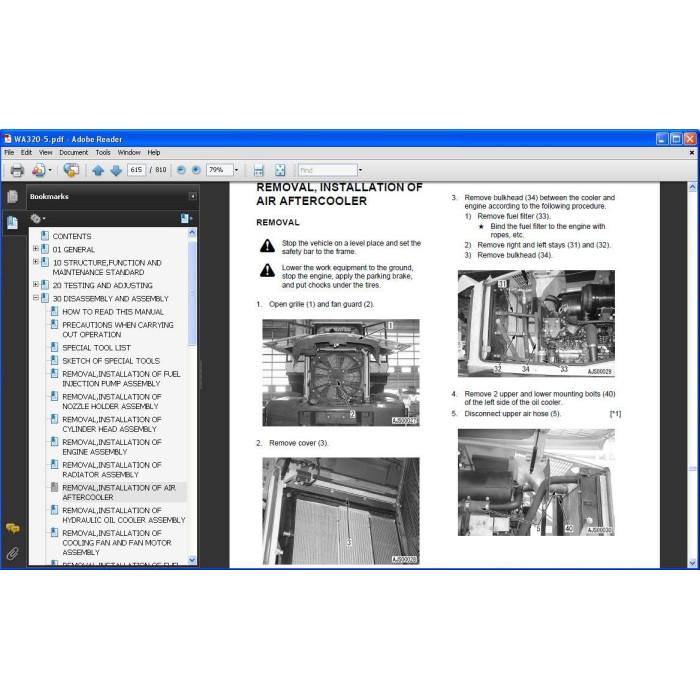Open the NOZZLE HOLDER ASSEMBLY bookmark
Image resolution: width=700 pixels, height=700 pixels.
pos(112,401)
